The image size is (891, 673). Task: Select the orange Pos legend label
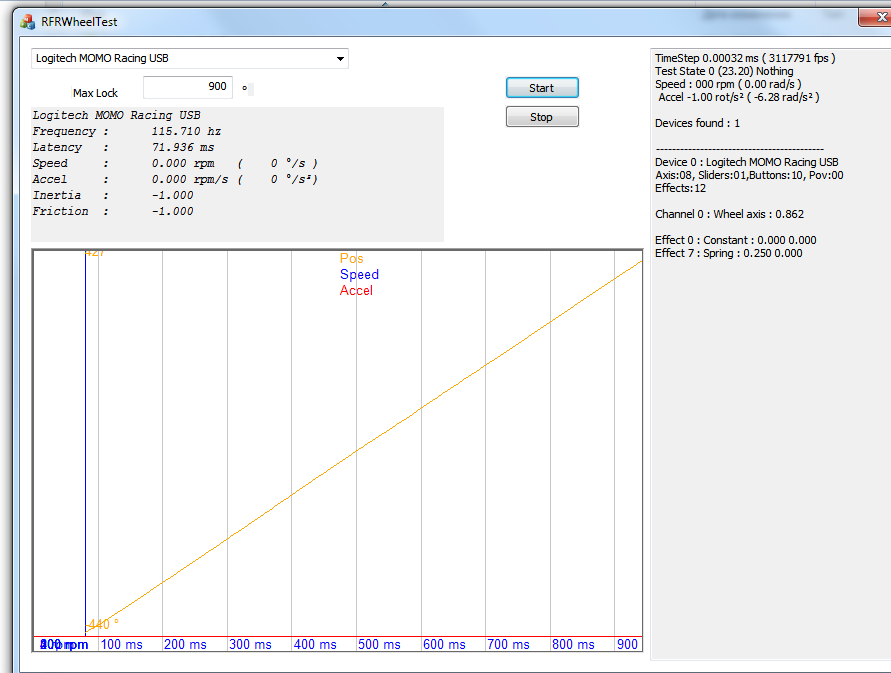pyautogui.click(x=352, y=259)
